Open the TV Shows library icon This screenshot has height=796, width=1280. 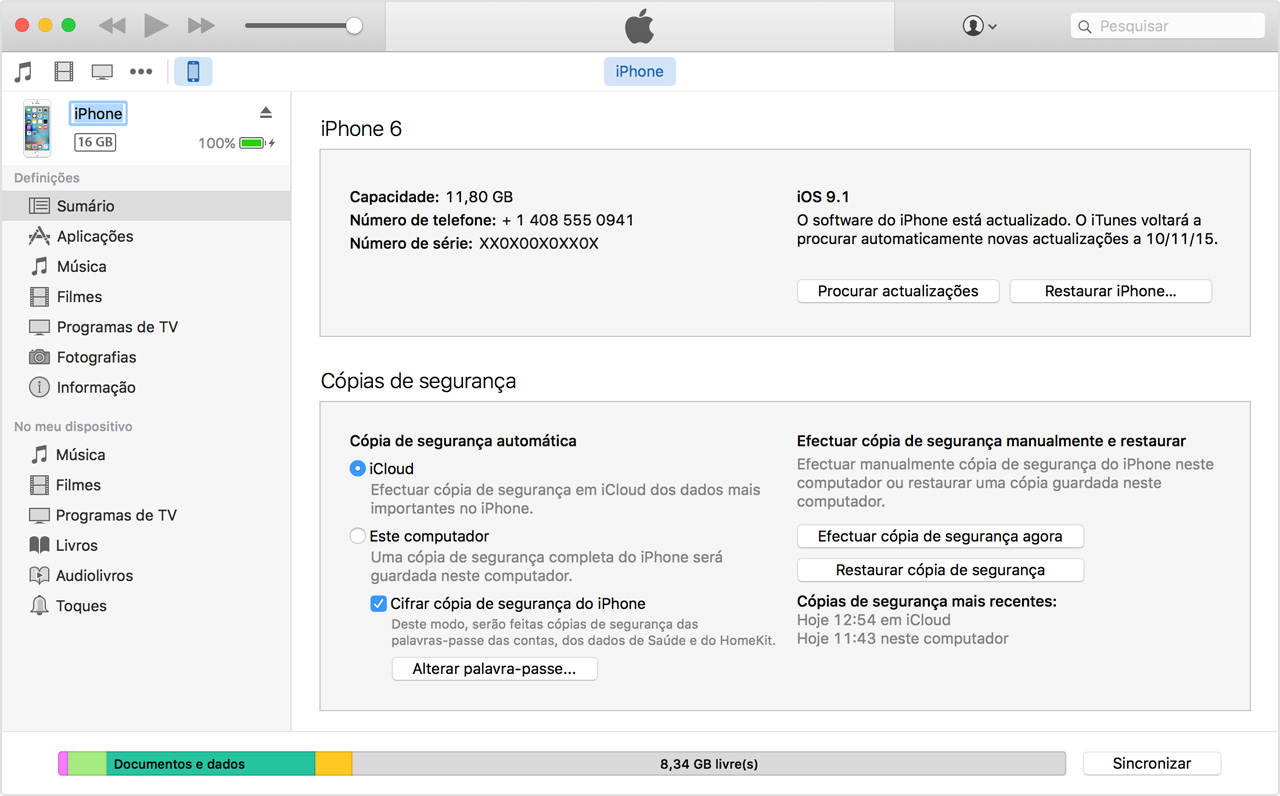click(x=102, y=72)
